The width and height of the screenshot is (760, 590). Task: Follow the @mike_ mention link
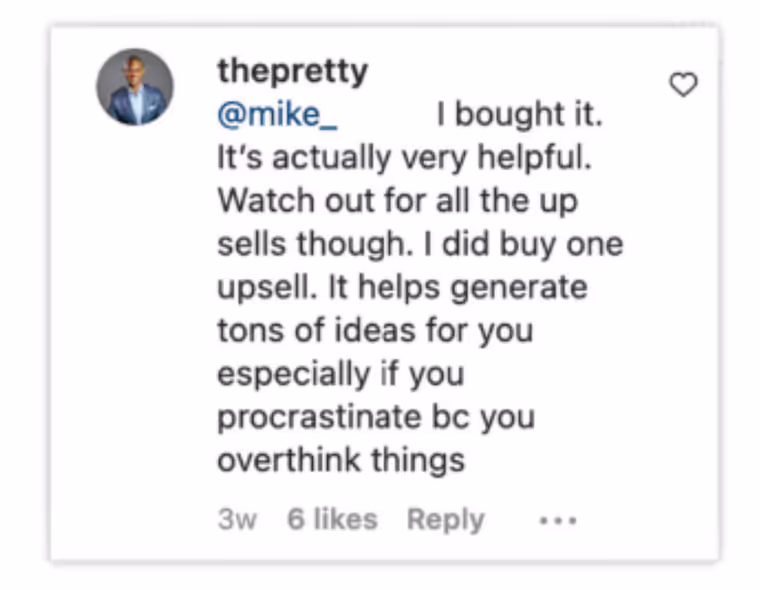click(277, 115)
